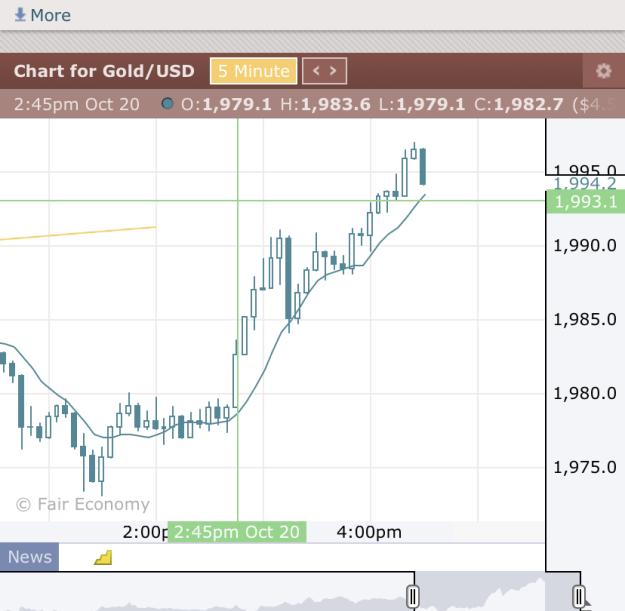This screenshot has height=611, width=625.
Task: Click the close value C:1,982.7
Action: (518, 104)
